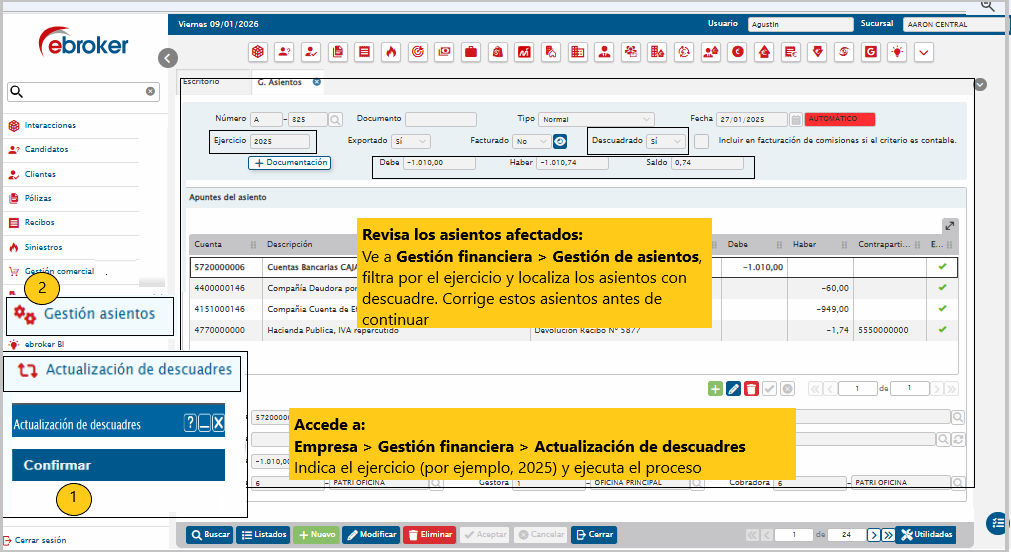This screenshot has width=1011, height=552.
Task: Click the fire icon in top toolbar
Action: [391, 51]
